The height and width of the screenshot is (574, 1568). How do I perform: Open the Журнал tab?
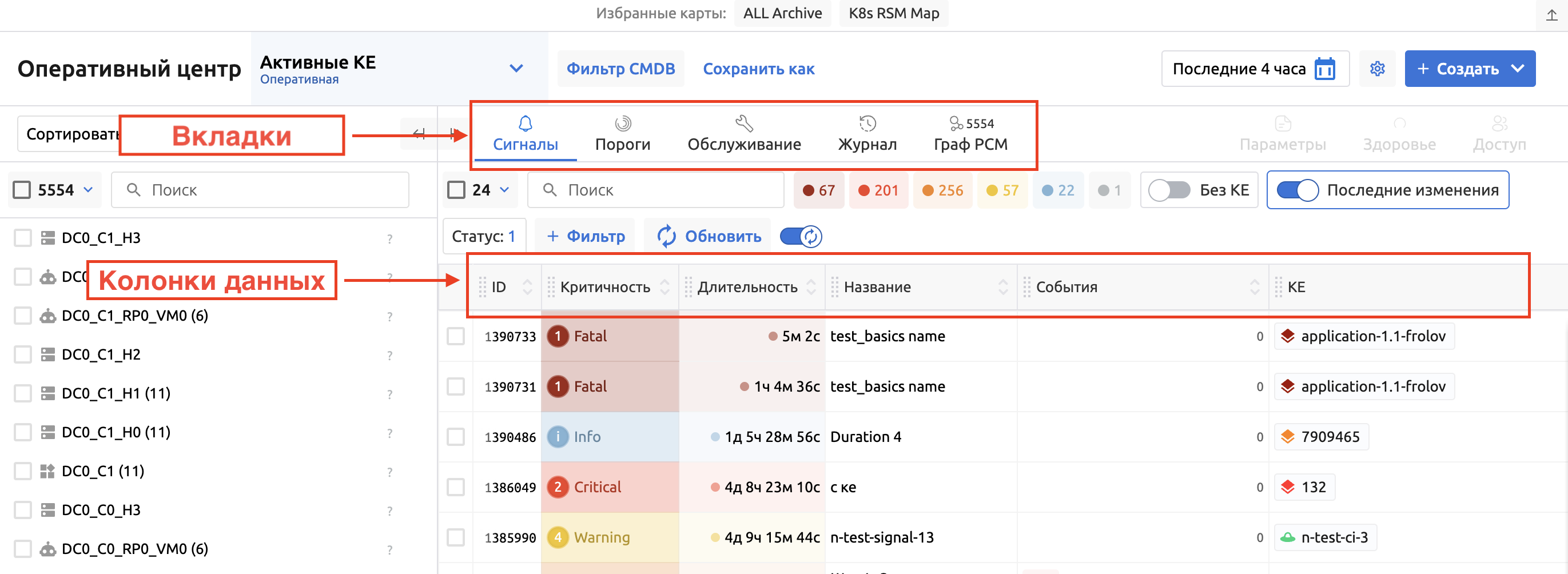point(867,134)
